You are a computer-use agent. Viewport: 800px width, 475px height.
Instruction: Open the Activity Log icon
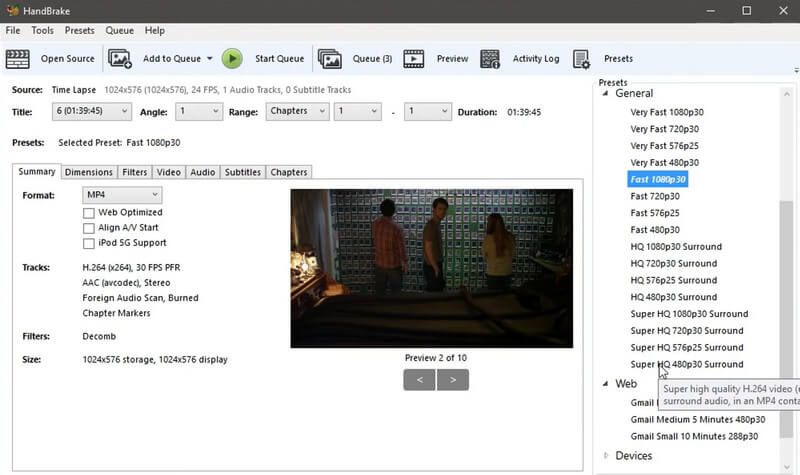point(490,59)
